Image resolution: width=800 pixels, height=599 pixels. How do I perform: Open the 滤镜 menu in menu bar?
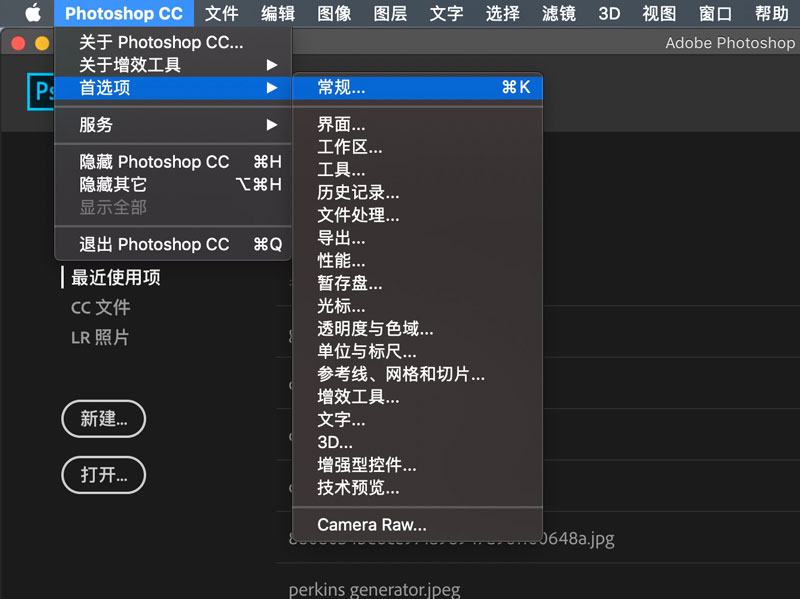click(x=559, y=13)
